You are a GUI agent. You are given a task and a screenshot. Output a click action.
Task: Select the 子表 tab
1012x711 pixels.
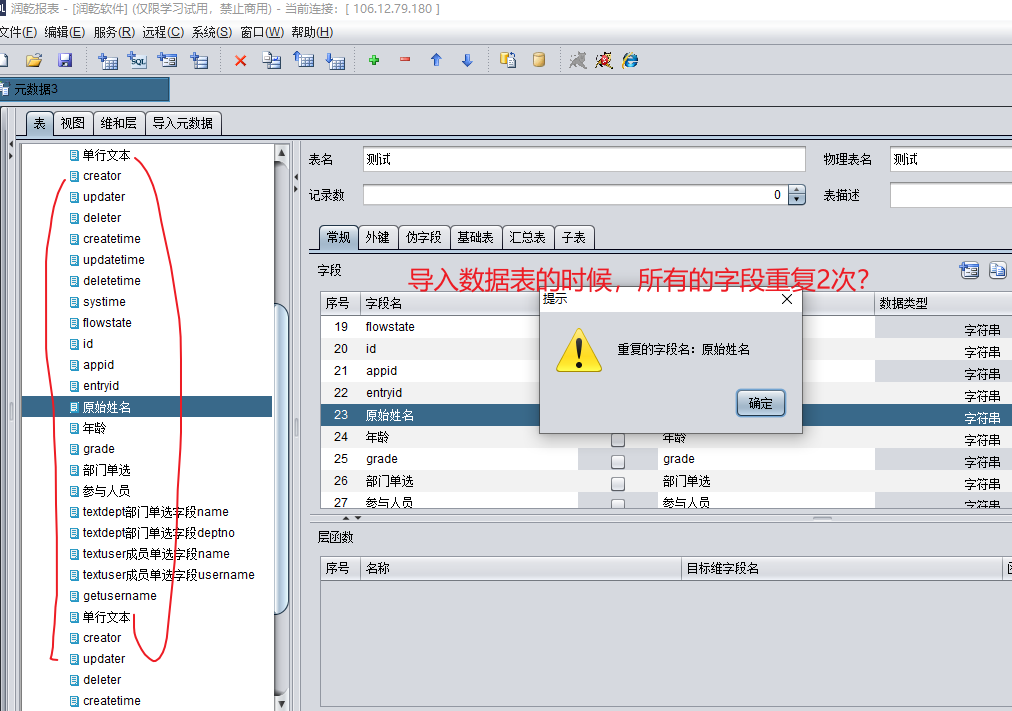(x=574, y=237)
